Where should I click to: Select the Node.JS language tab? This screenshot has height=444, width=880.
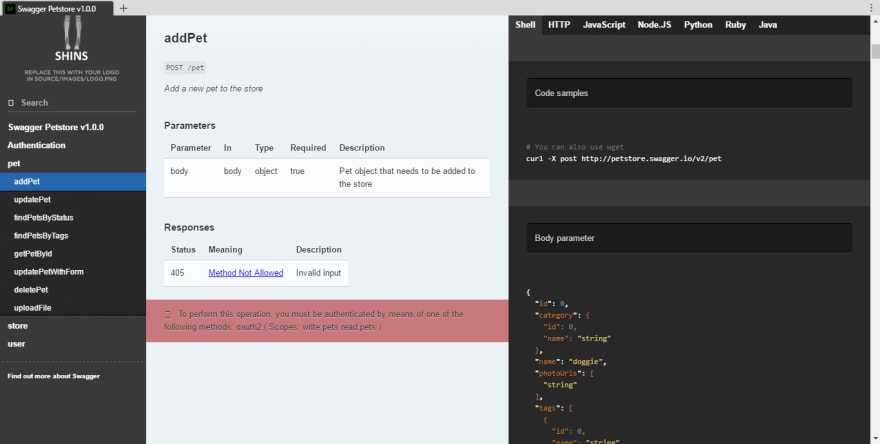654,25
